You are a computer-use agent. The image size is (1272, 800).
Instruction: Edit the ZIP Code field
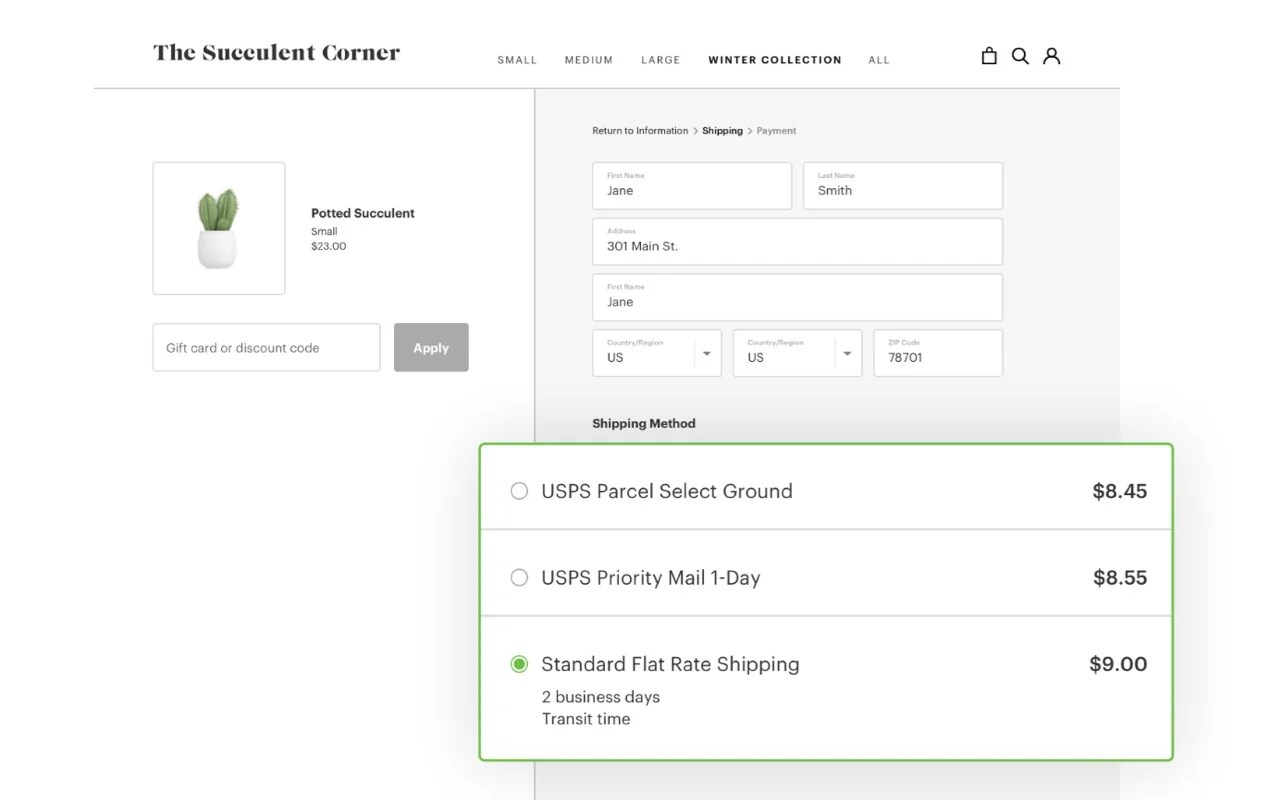click(937, 353)
